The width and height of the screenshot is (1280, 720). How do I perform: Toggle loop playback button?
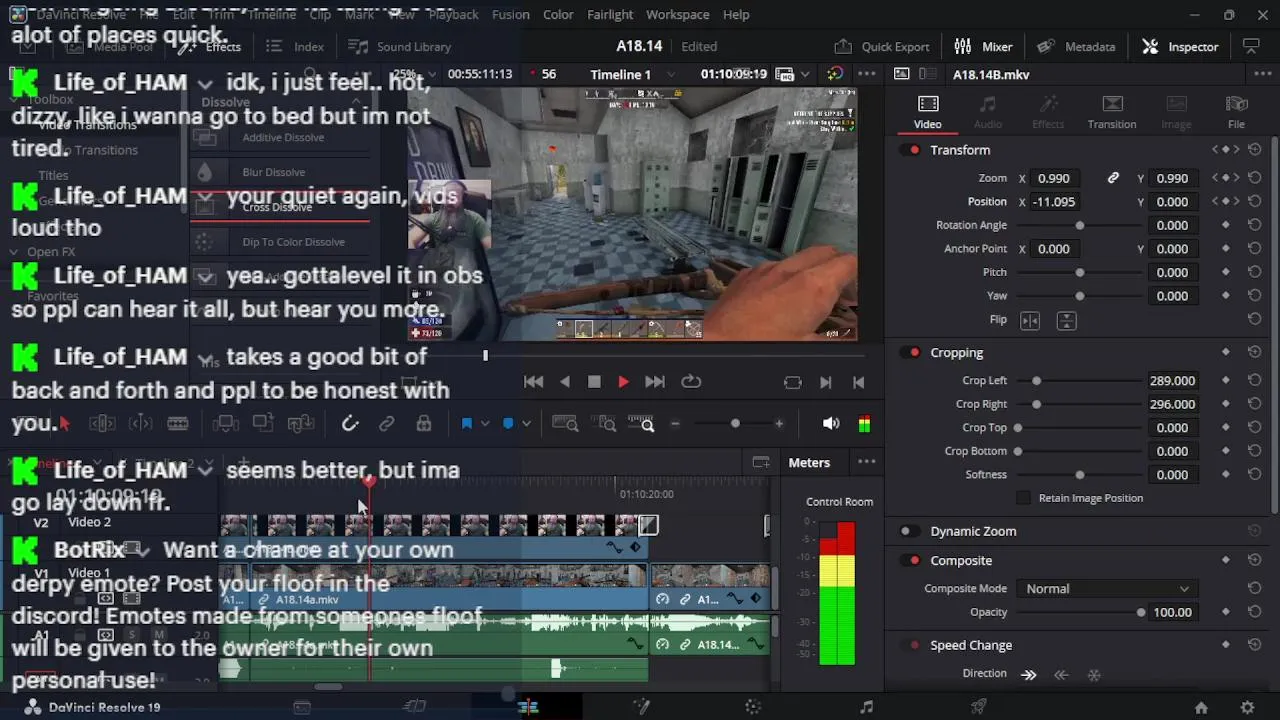[x=691, y=382]
